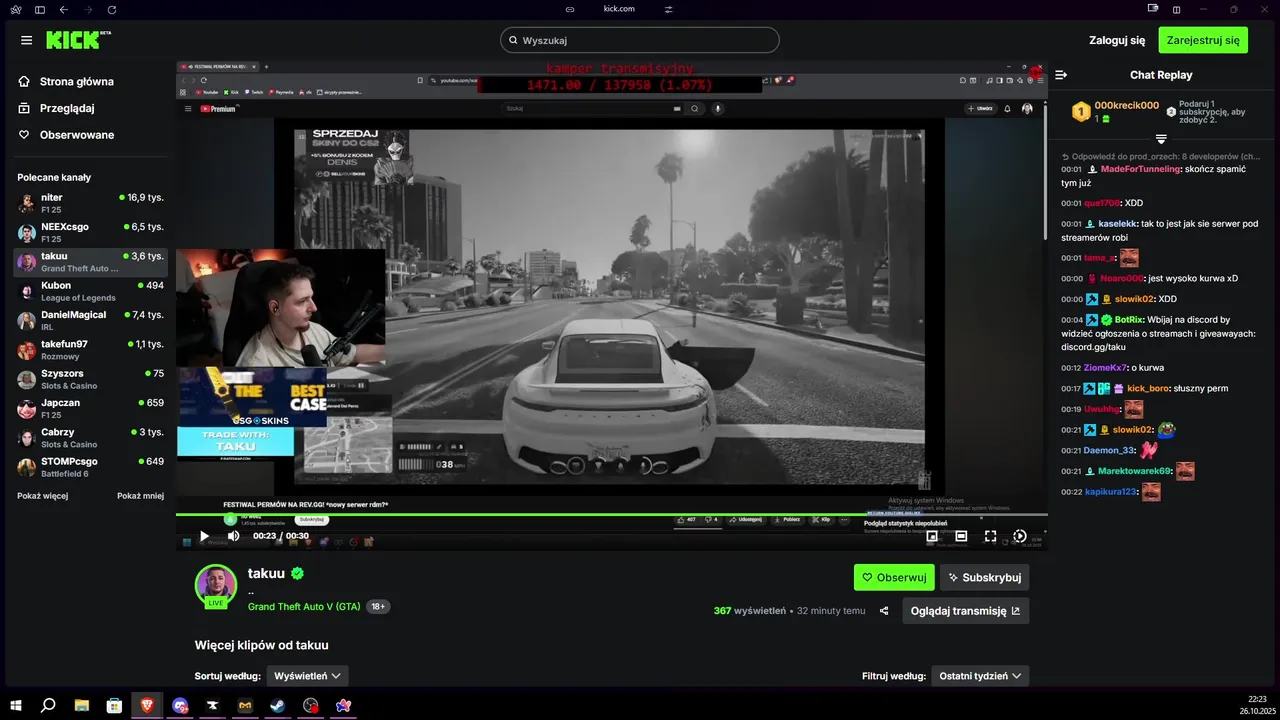Viewport: 1280px width, 720px height.
Task: Open DanielMagical IRL channel
Action: pos(91,320)
